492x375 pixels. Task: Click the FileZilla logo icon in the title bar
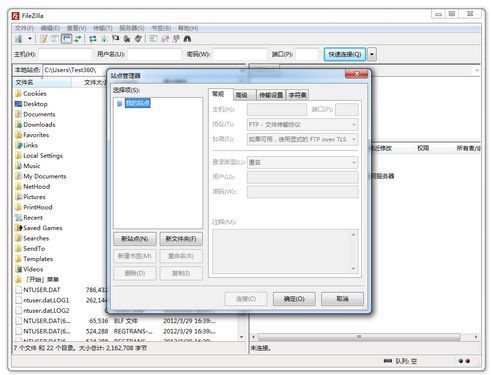click(15, 16)
